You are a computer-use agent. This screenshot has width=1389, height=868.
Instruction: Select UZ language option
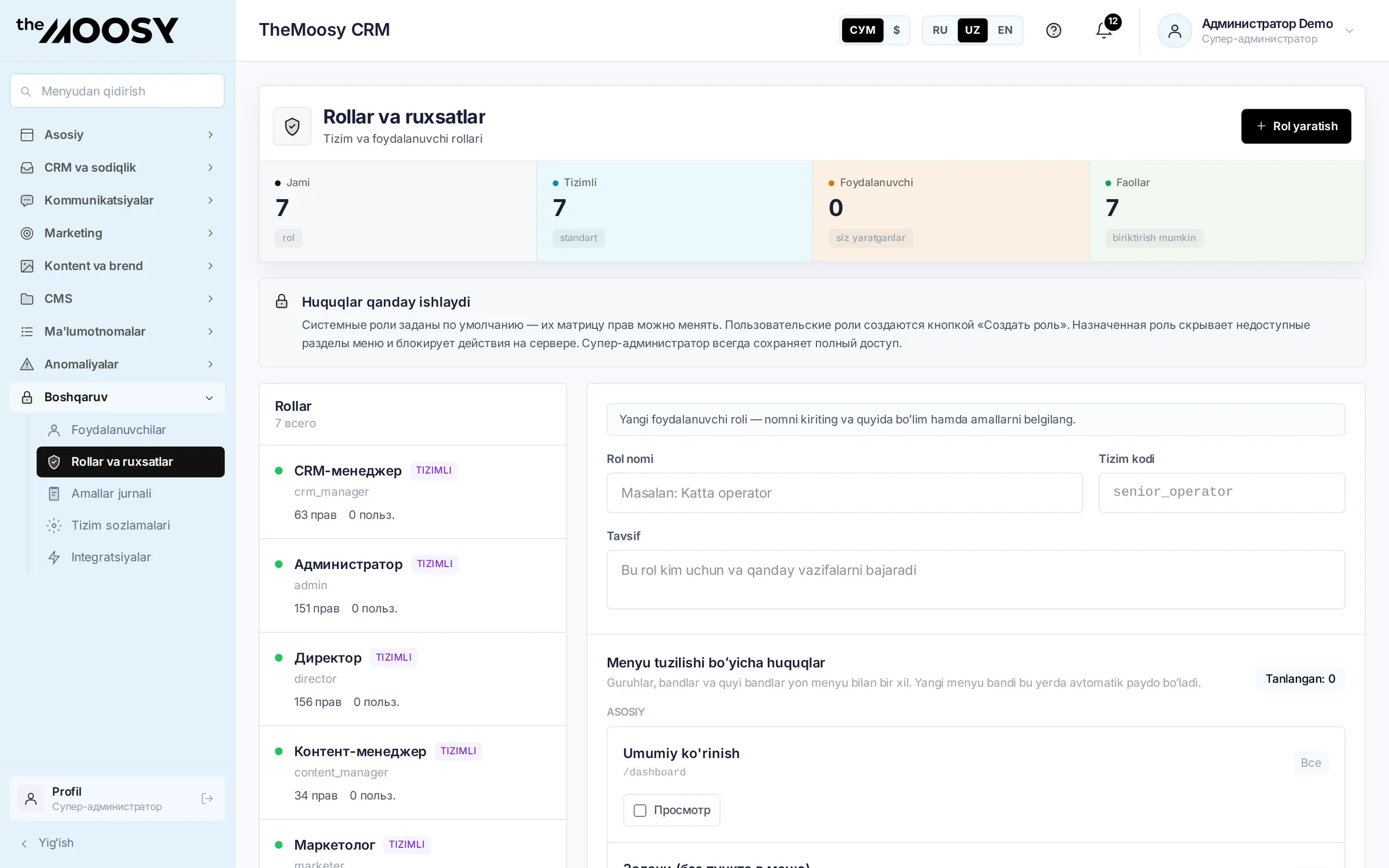click(972, 30)
